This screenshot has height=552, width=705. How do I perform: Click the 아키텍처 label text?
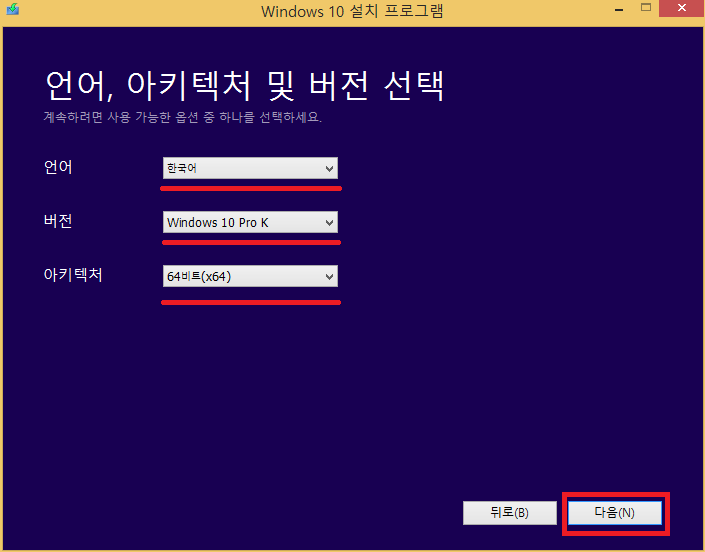pos(73,275)
